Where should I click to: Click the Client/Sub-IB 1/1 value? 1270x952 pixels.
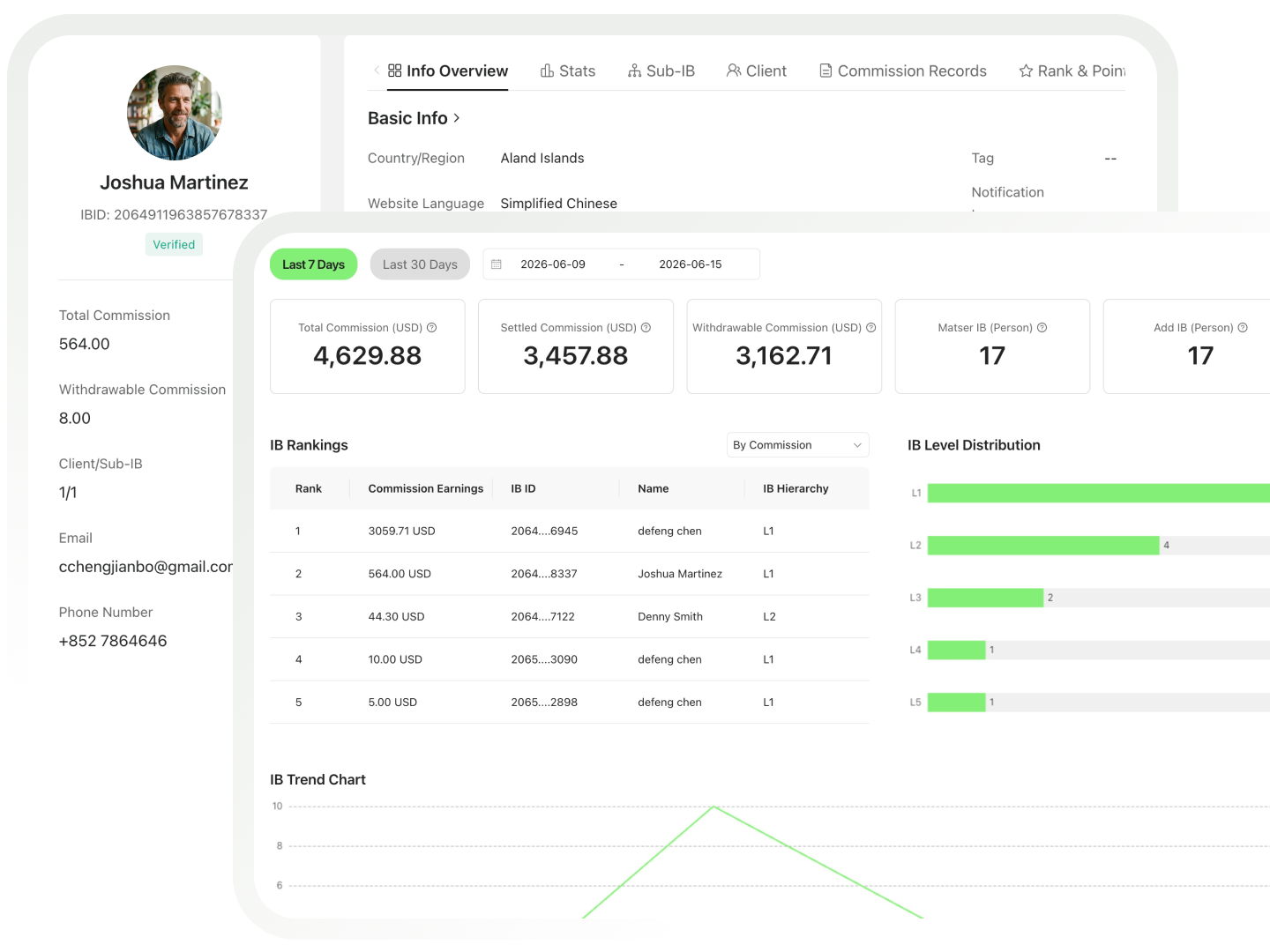(68, 493)
